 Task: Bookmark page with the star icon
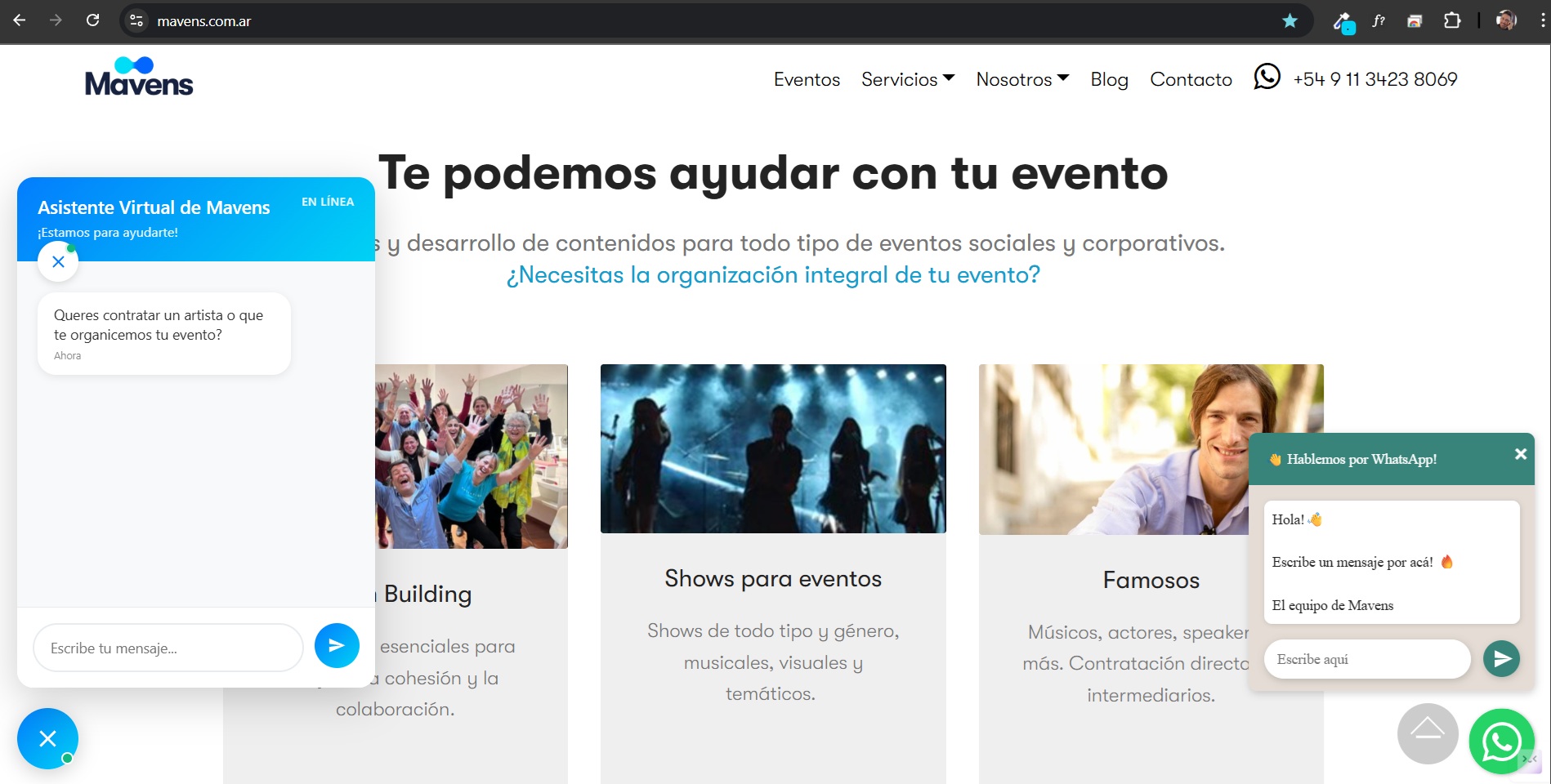coord(1290,20)
